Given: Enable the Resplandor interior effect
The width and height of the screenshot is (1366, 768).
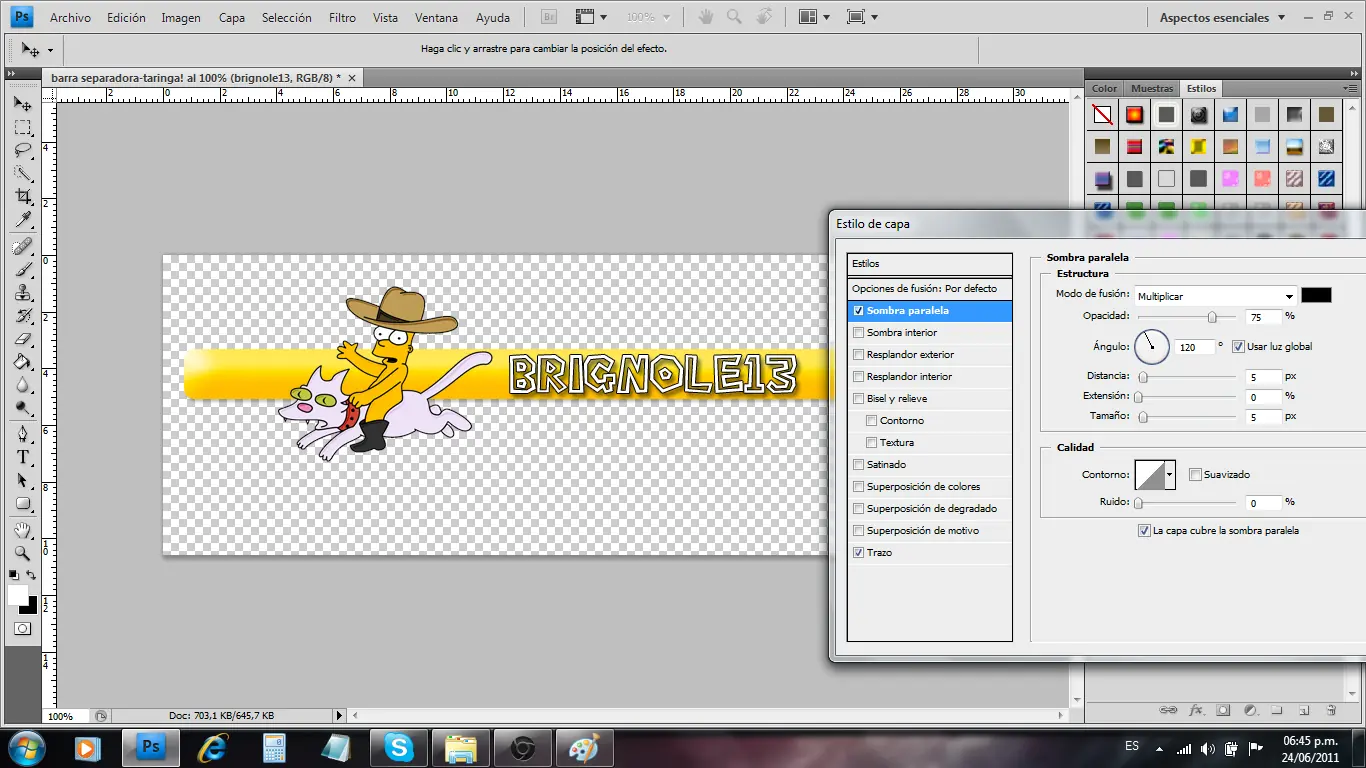Looking at the screenshot, I should (x=858, y=377).
